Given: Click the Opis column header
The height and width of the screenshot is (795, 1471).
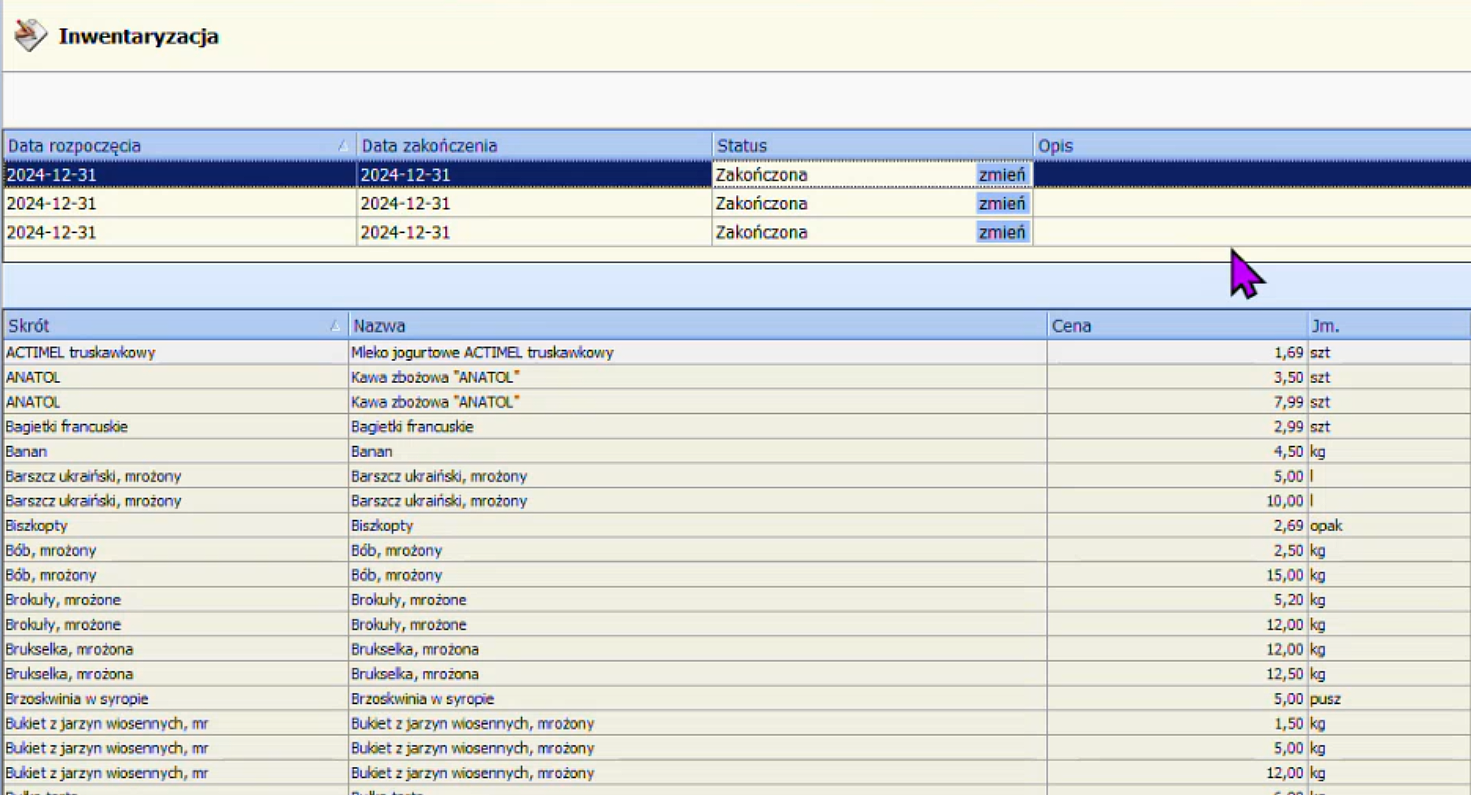Looking at the screenshot, I should pyautogui.click(x=1250, y=146).
